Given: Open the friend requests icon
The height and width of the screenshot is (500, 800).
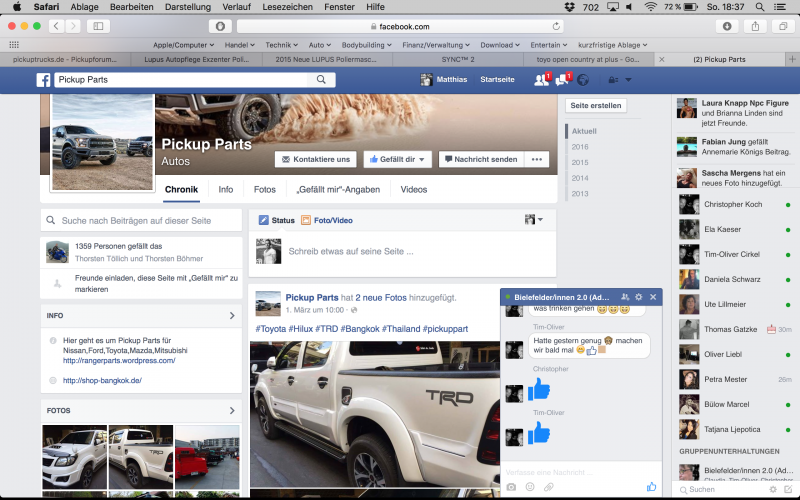Looking at the screenshot, I should [x=542, y=80].
